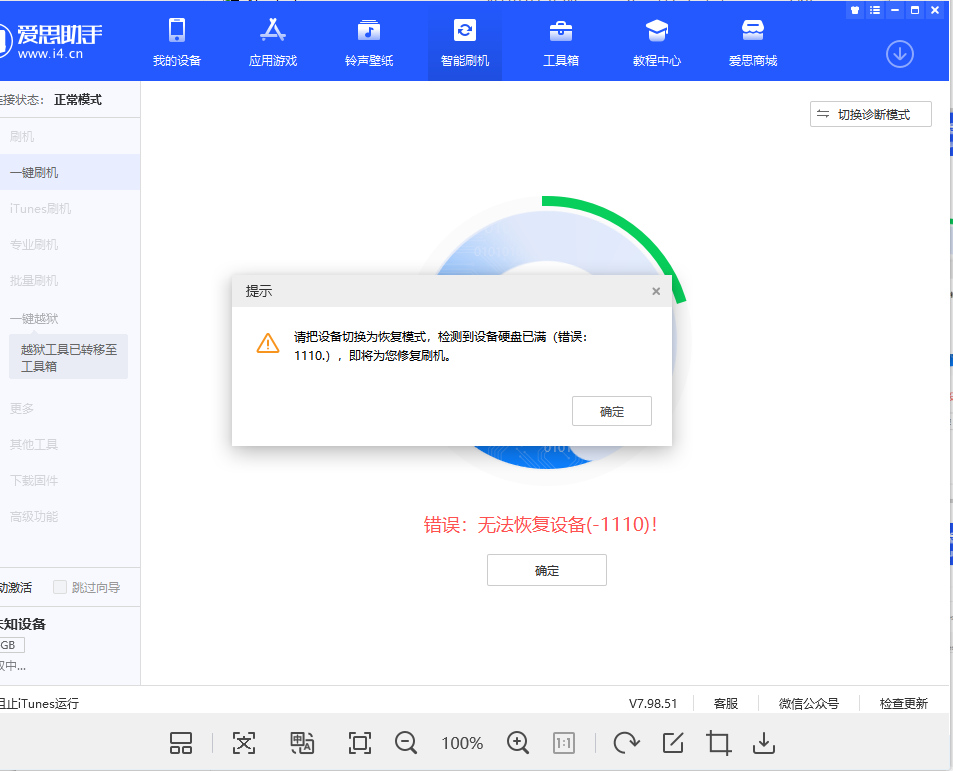
Task: Open the 我的设备 device tab
Action: [x=177, y=42]
